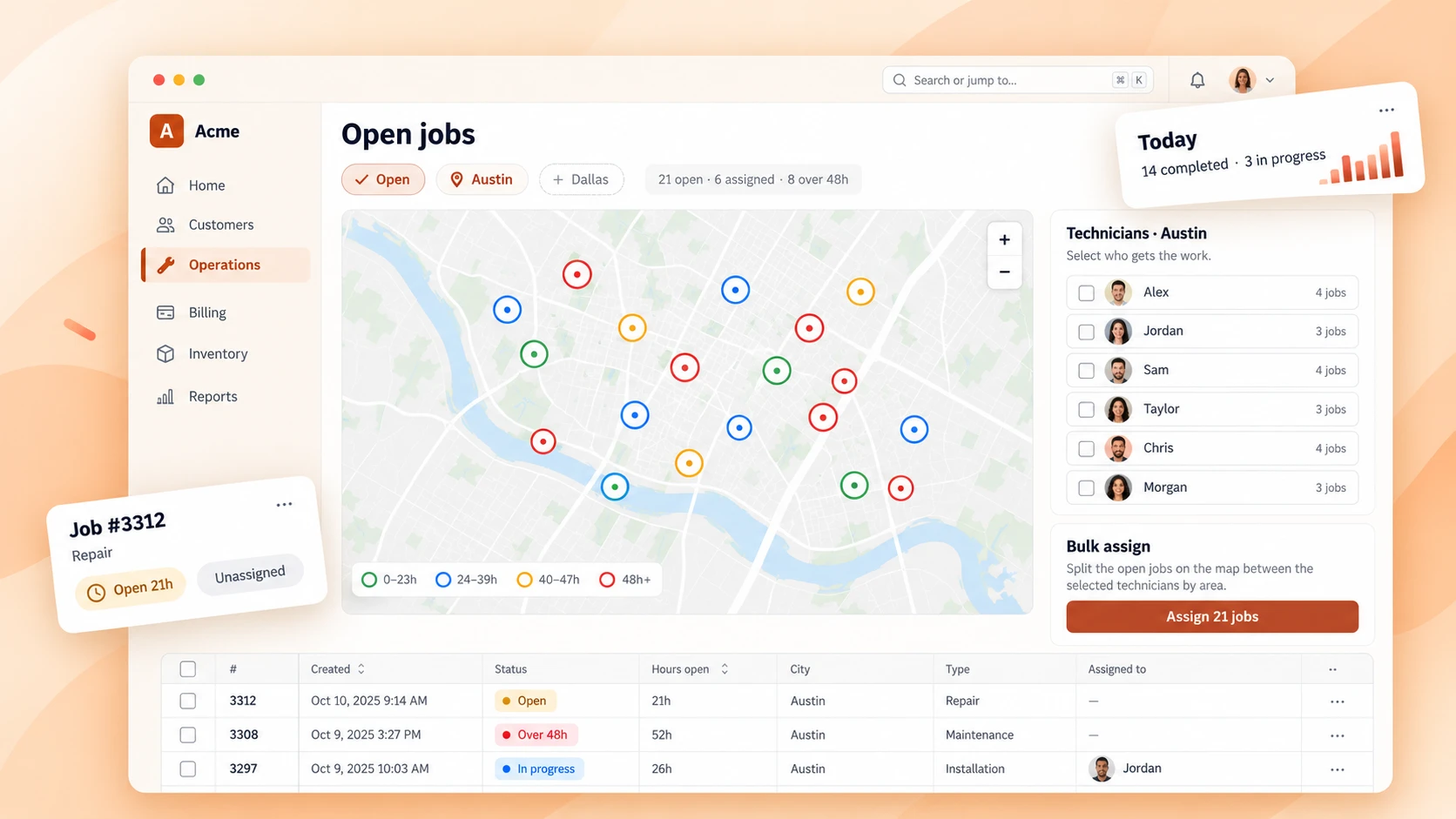Click the Billing card icon
This screenshot has width=1456, height=819.
click(x=165, y=312)
